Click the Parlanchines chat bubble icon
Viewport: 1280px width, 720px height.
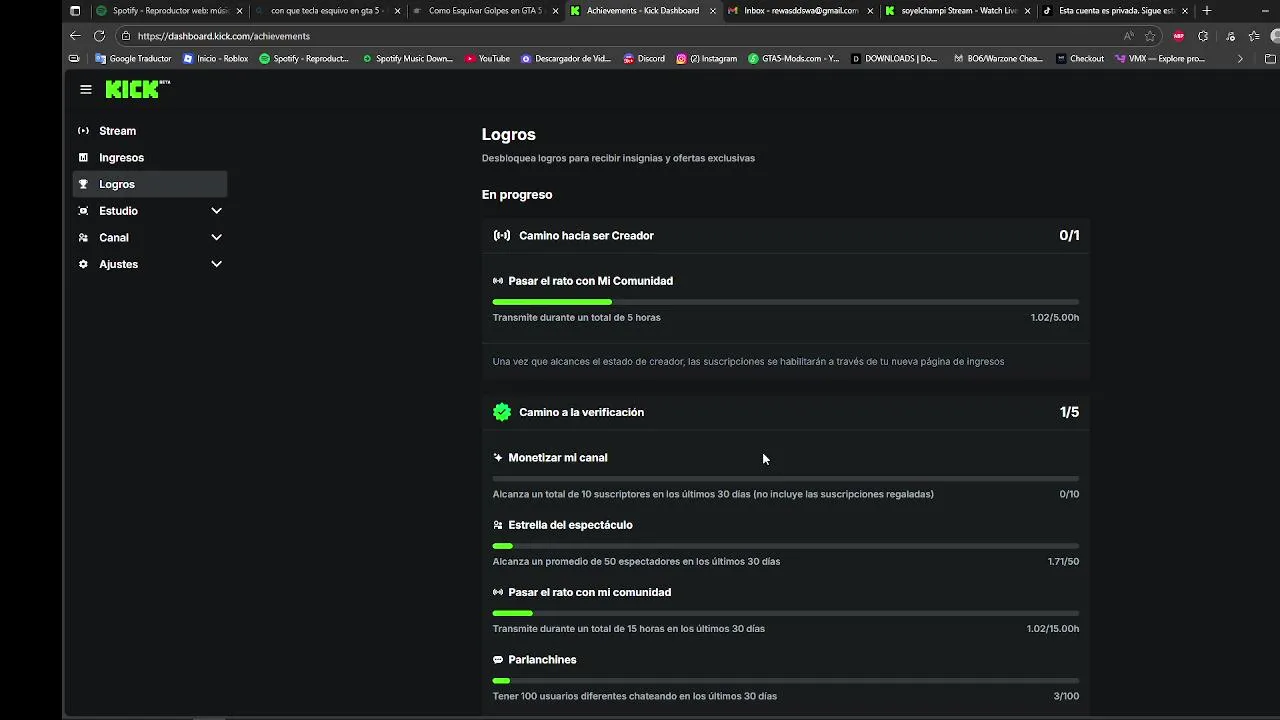498,660
